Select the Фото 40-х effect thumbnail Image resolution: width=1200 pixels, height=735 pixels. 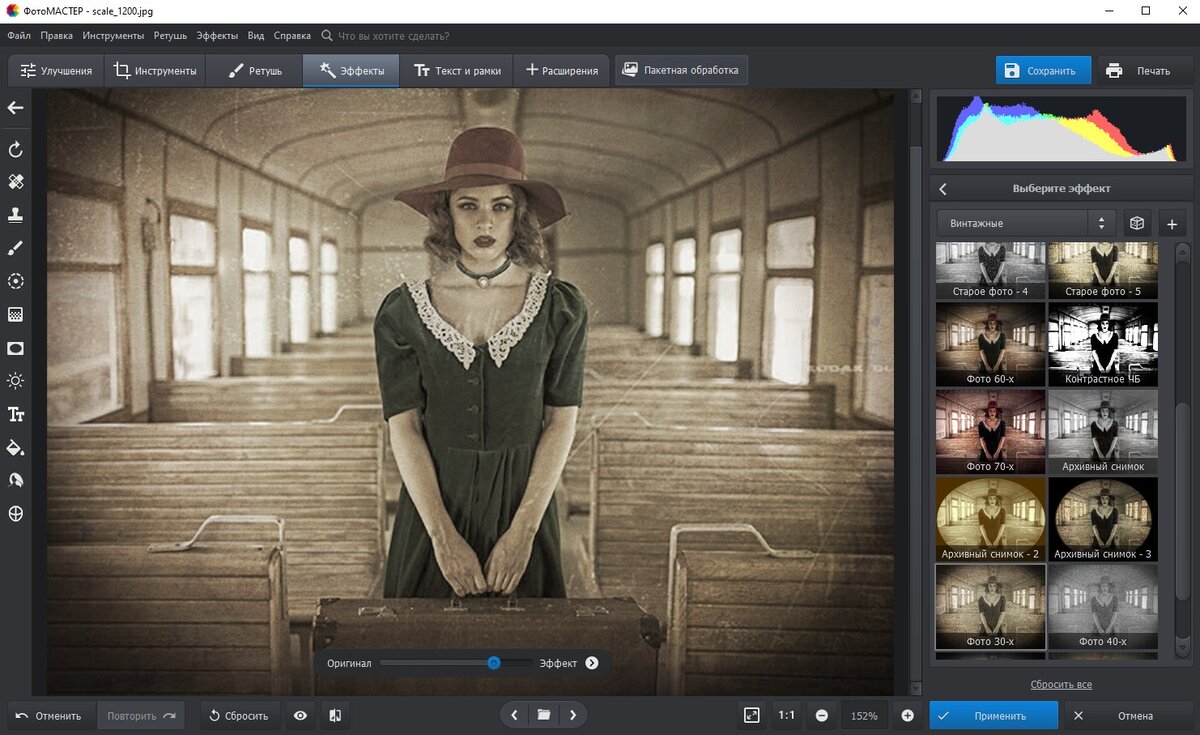pos(1103,606)
